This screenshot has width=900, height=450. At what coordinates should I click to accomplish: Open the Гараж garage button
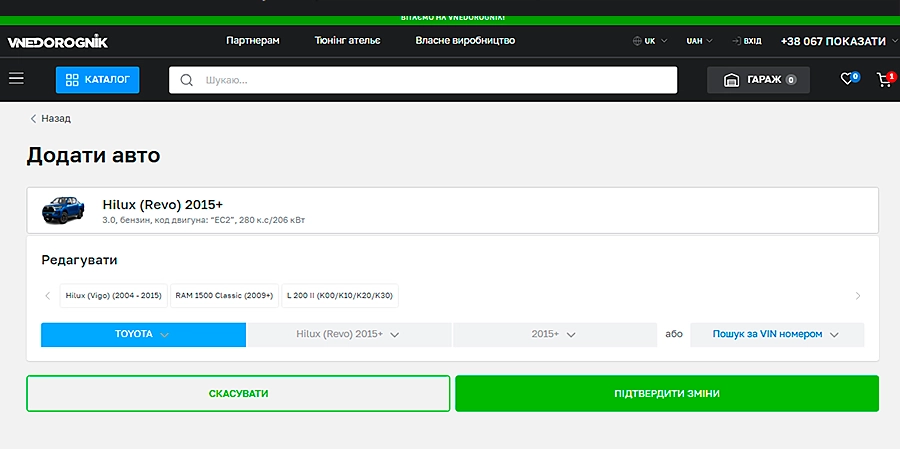pos(758,80)
